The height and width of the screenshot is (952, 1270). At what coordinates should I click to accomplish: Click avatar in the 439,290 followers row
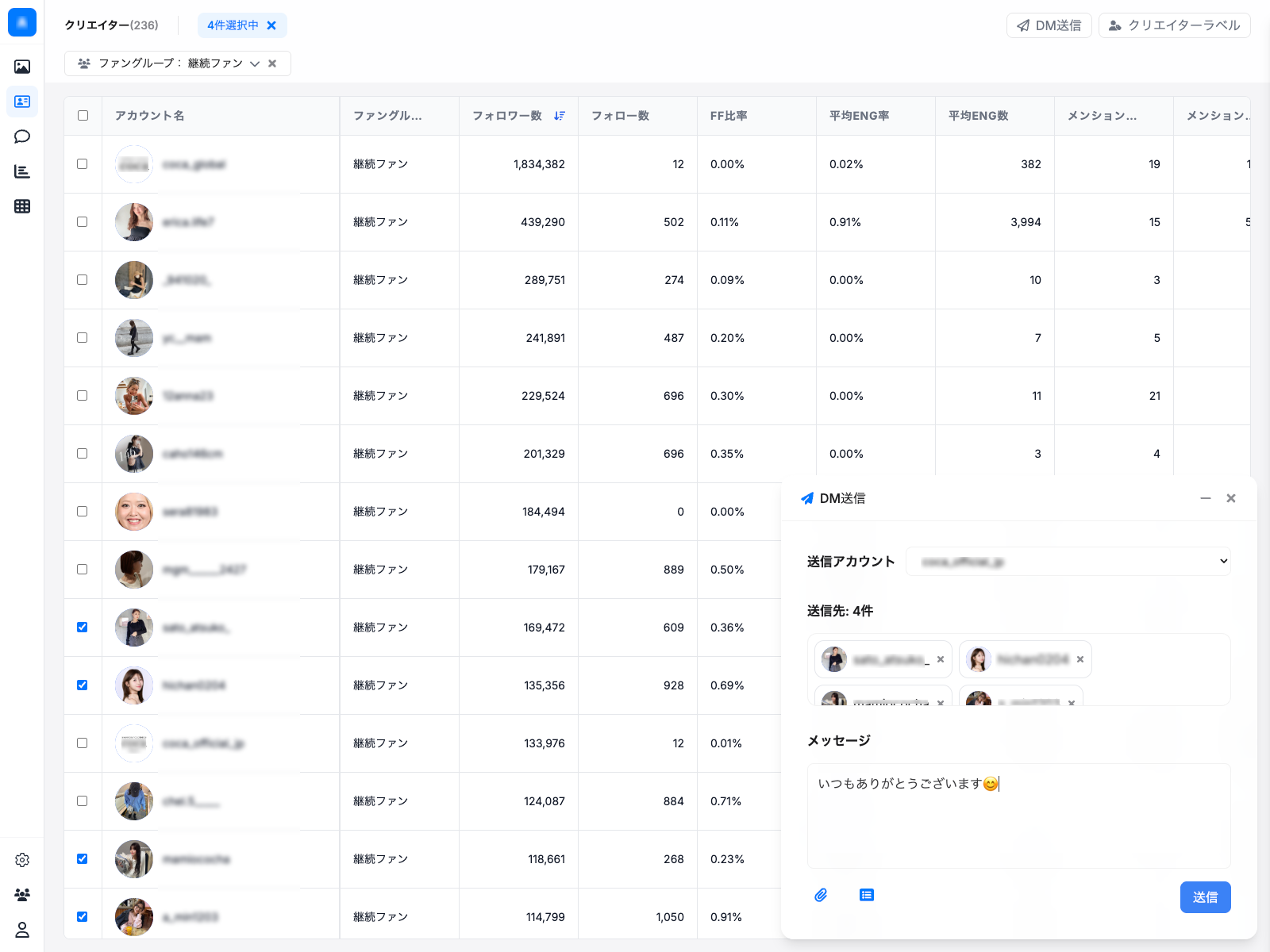[x=134, y=222]
